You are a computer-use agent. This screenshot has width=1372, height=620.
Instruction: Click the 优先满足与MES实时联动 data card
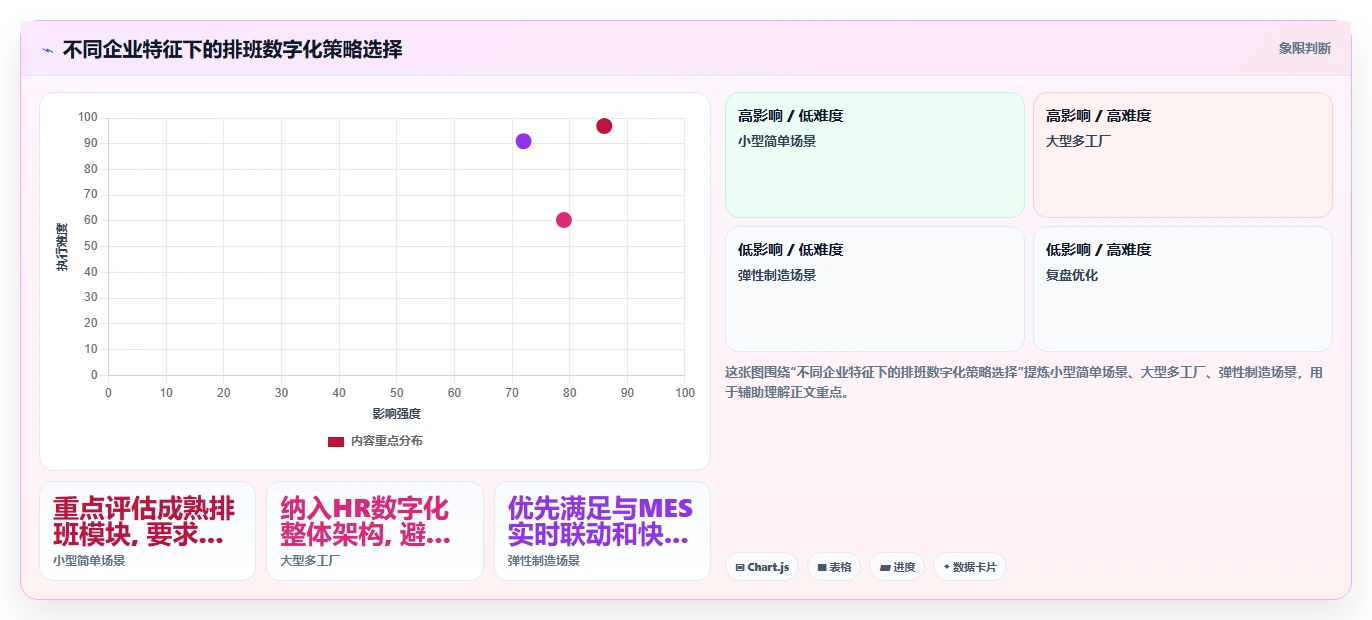click(602, 531)
